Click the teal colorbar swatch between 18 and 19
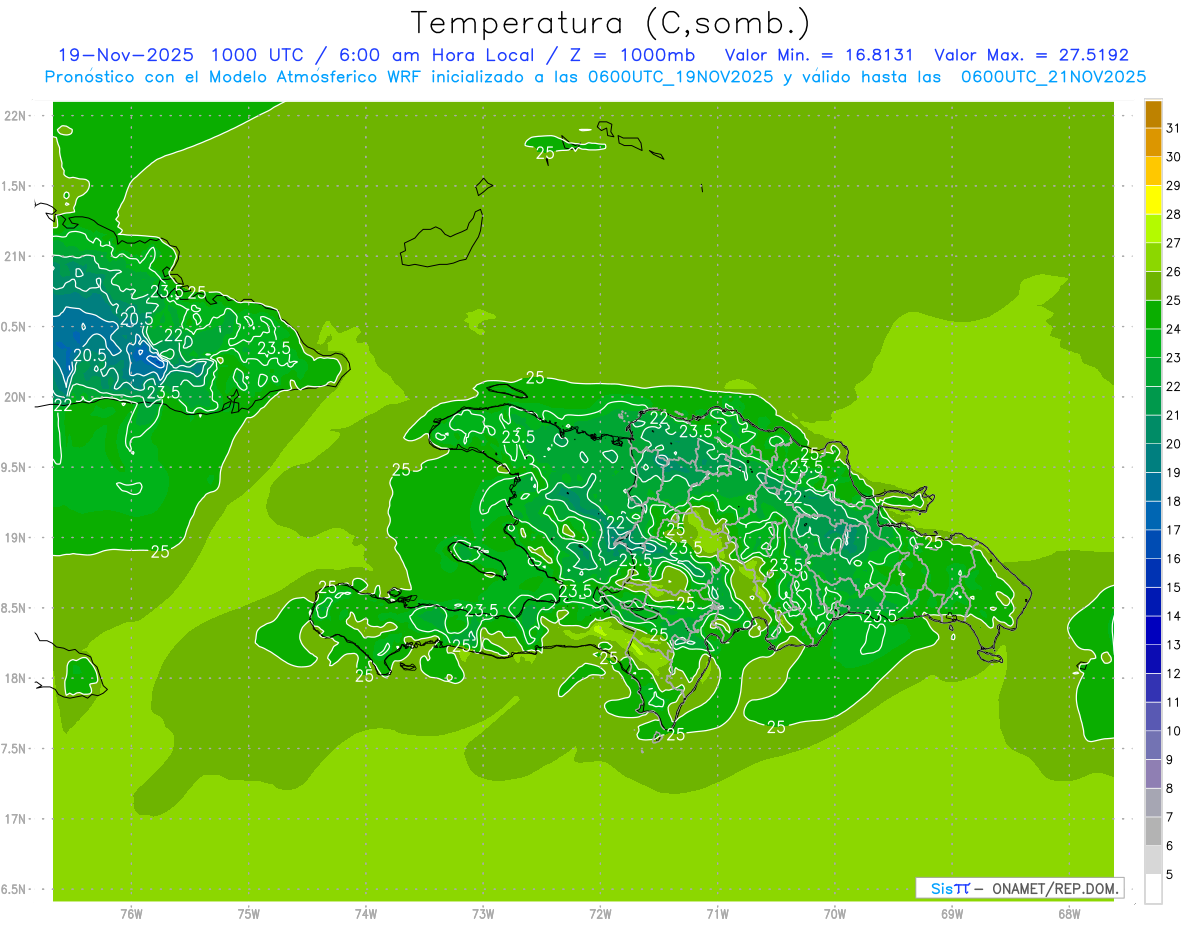This screenshot has width=1200, height=927. (1153, 487)
